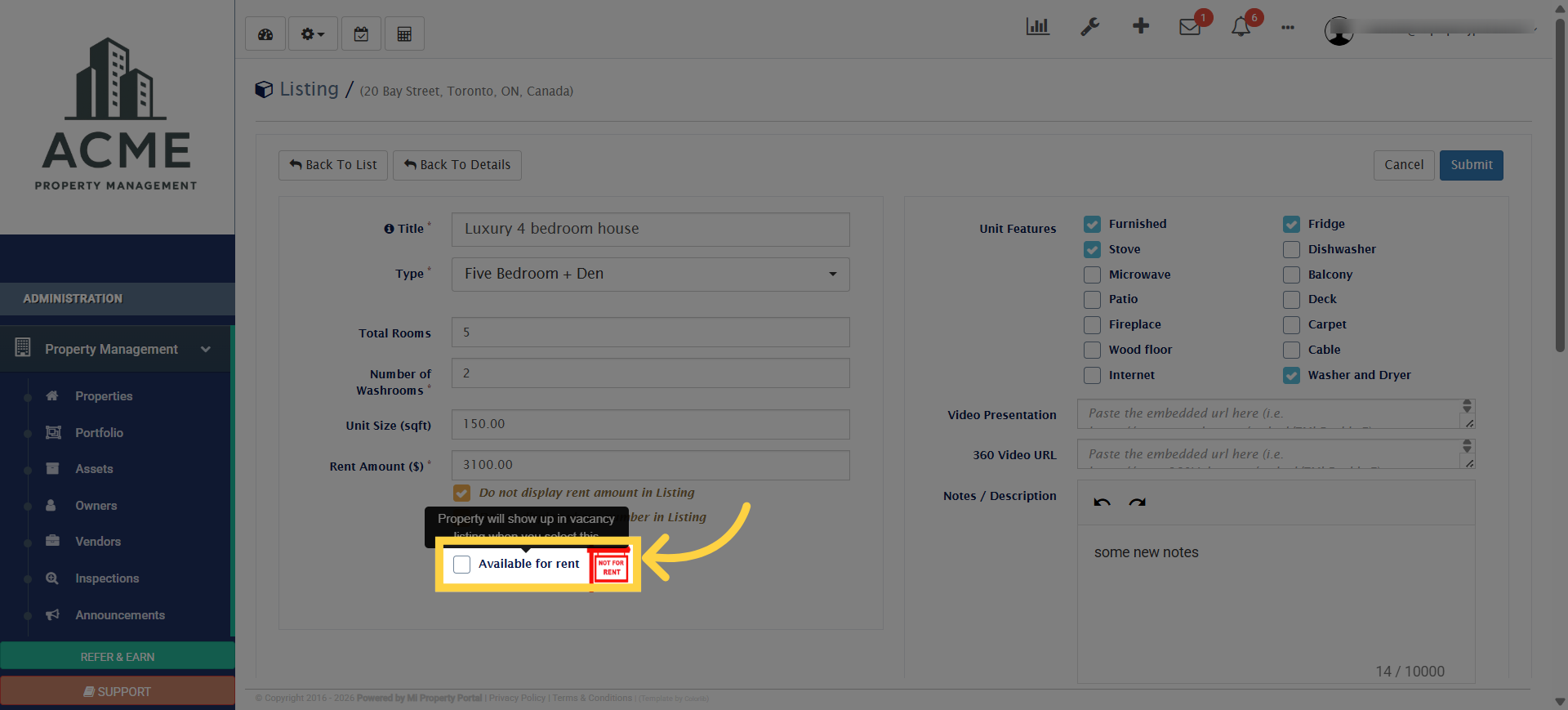Open Vendors in sidebar

click(97, 542)
